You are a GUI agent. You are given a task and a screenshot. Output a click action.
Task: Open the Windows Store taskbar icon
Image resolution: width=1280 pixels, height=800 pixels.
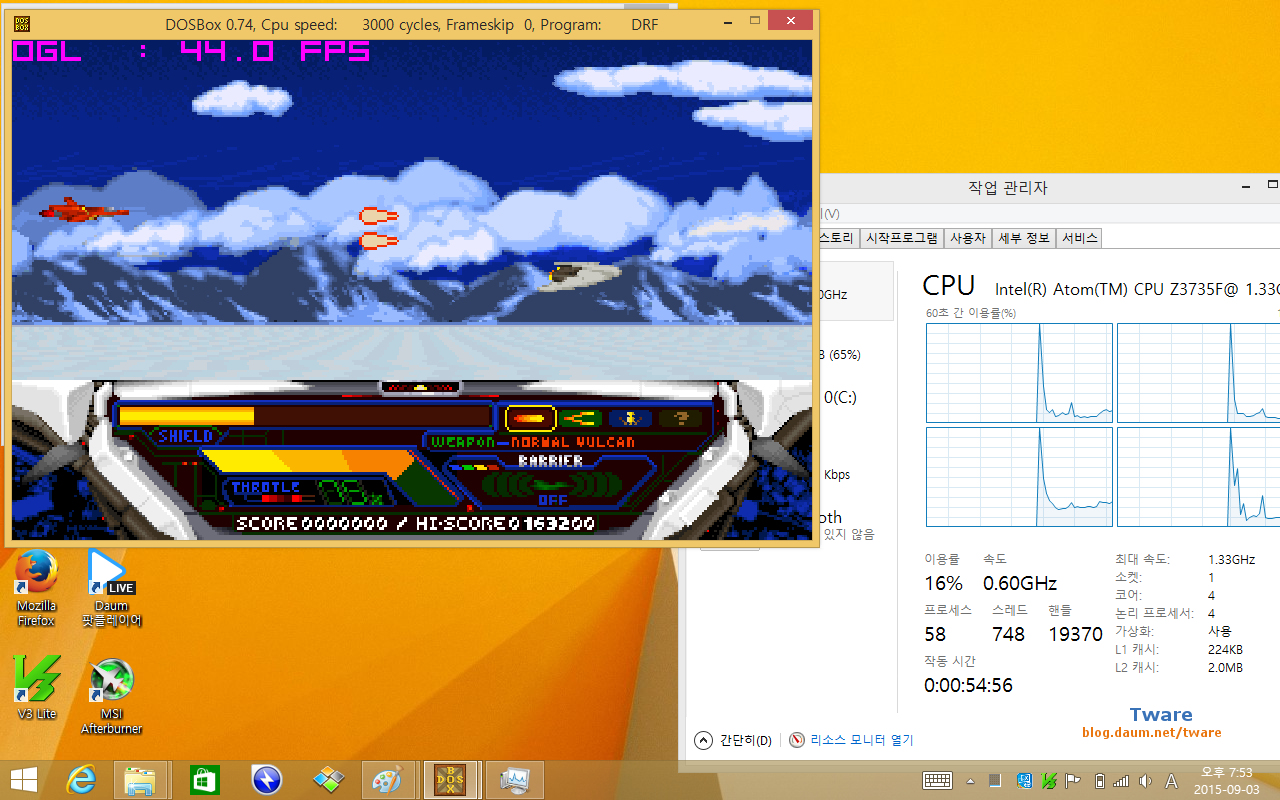click(x=204, y=779)
